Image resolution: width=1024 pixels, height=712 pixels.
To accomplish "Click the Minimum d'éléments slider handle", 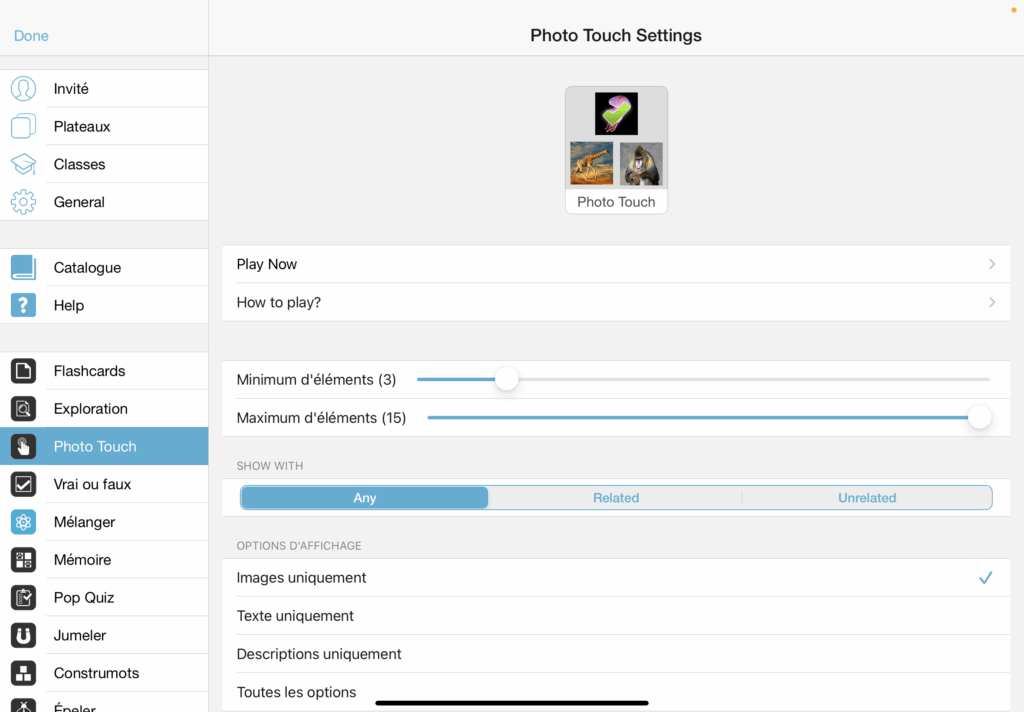I will [x=507, y=379].
